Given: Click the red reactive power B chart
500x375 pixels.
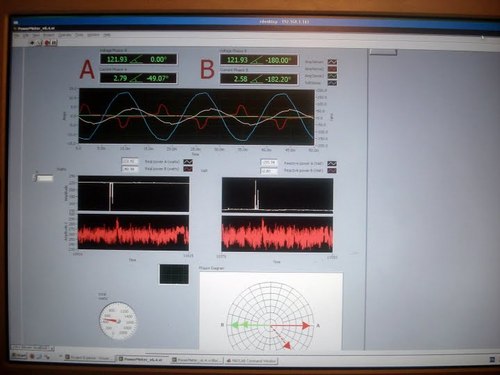Looking at the screenshot, I should (x=277, y=234).
